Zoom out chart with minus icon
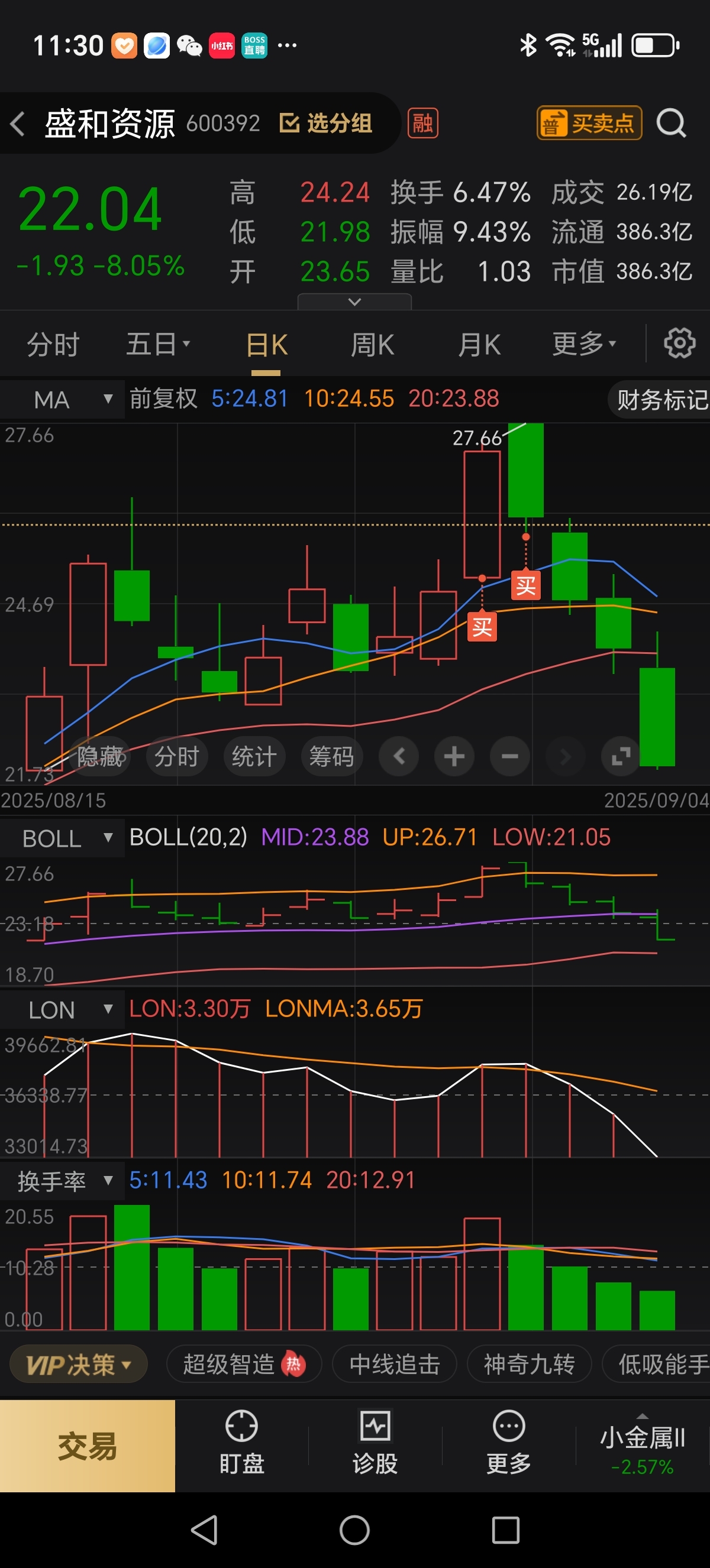The image size is (710, 1568). pos(509,757)
